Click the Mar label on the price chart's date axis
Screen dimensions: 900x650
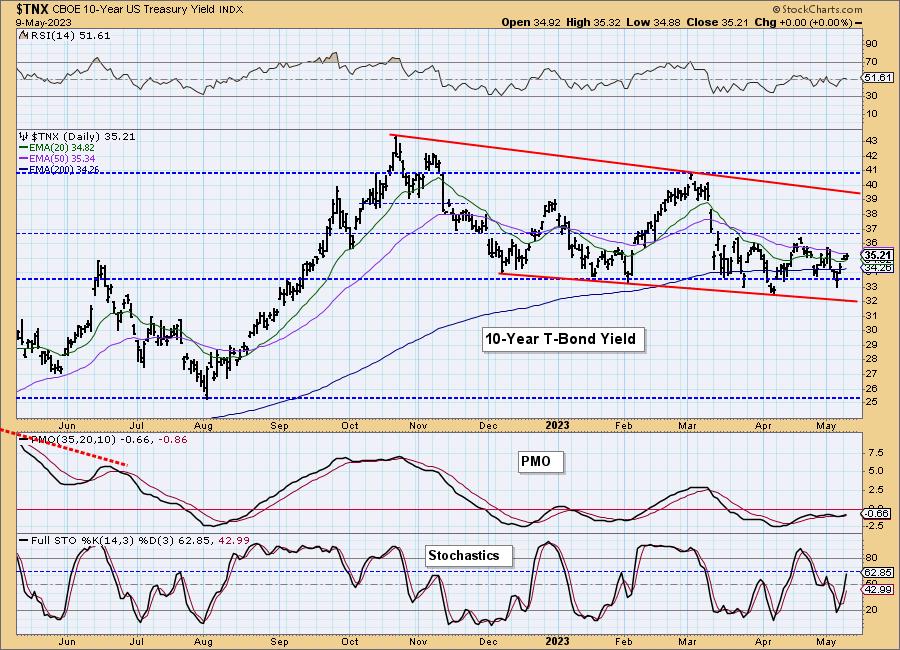click(x=687, y=425)
